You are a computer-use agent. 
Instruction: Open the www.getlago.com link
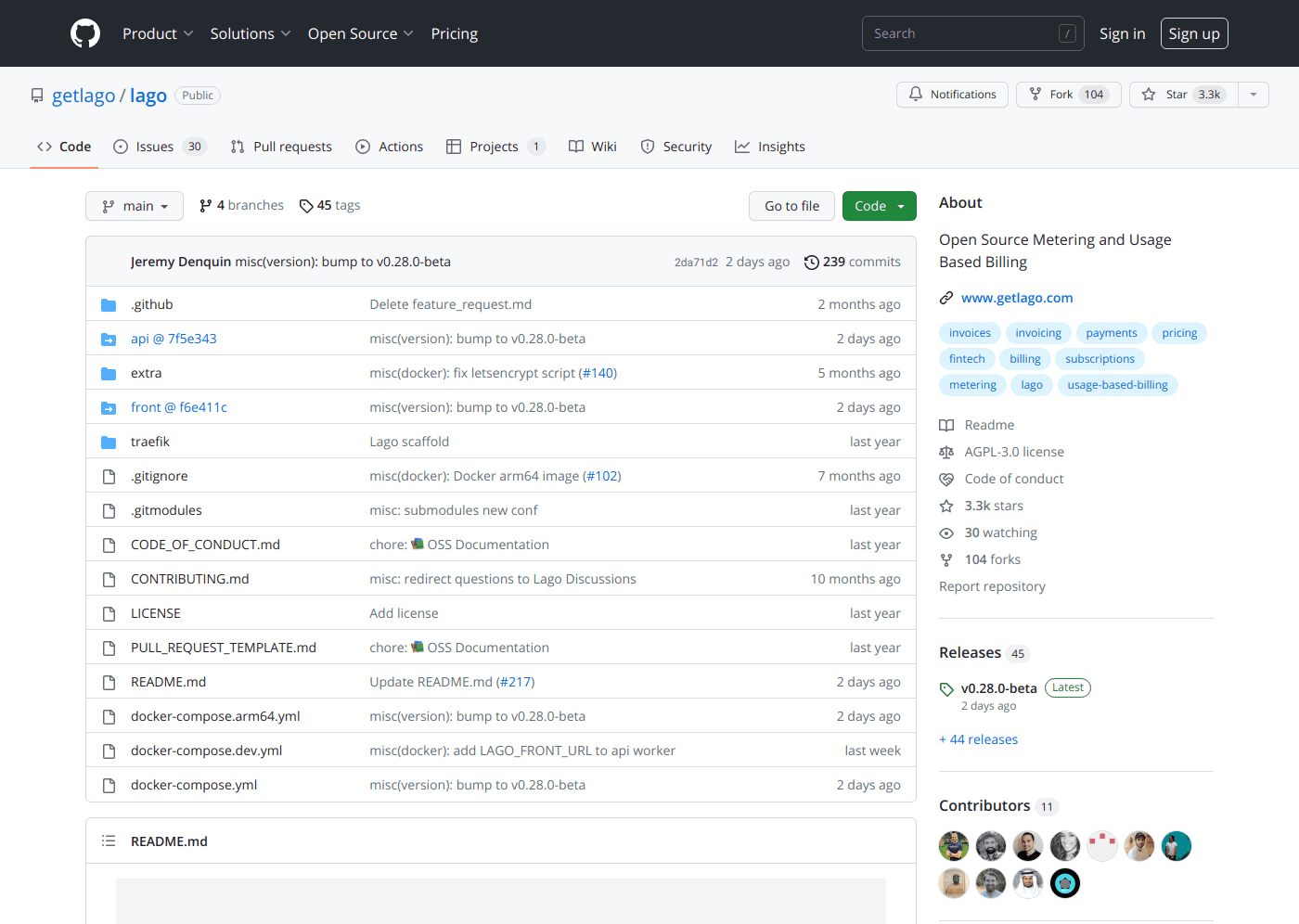(1017, 298)
